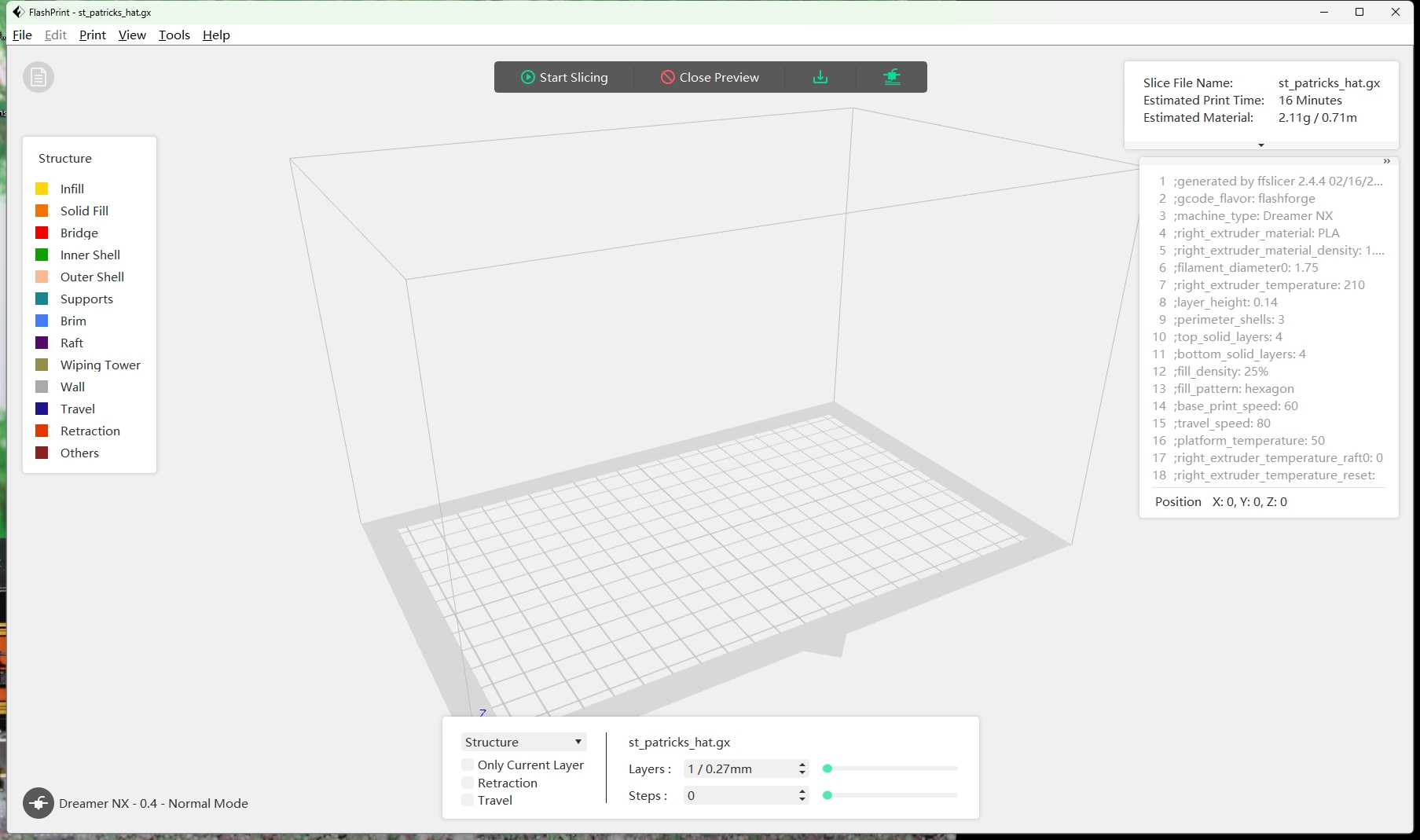Collapse the G-code panel with double-arrow icon
This screenshot has width=1420, height=840.
[1386, 161]
